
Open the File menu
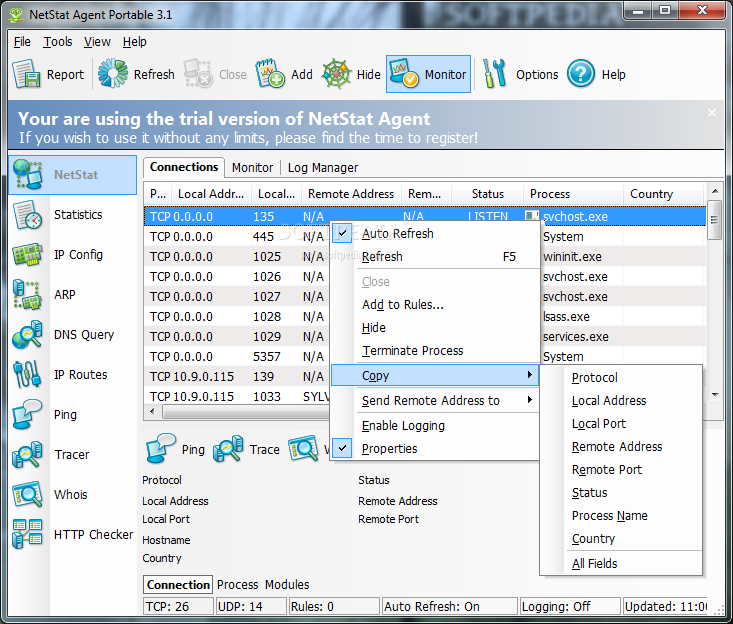coord(22,42)
